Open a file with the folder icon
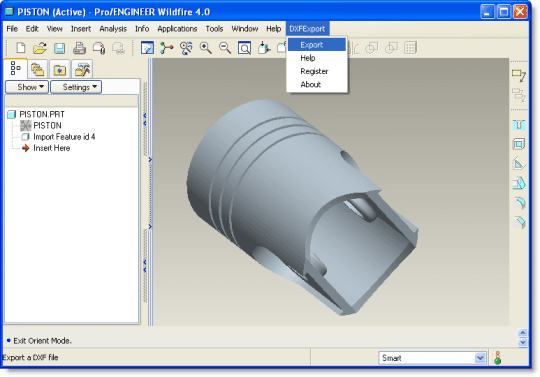 (x=40, y=48)
